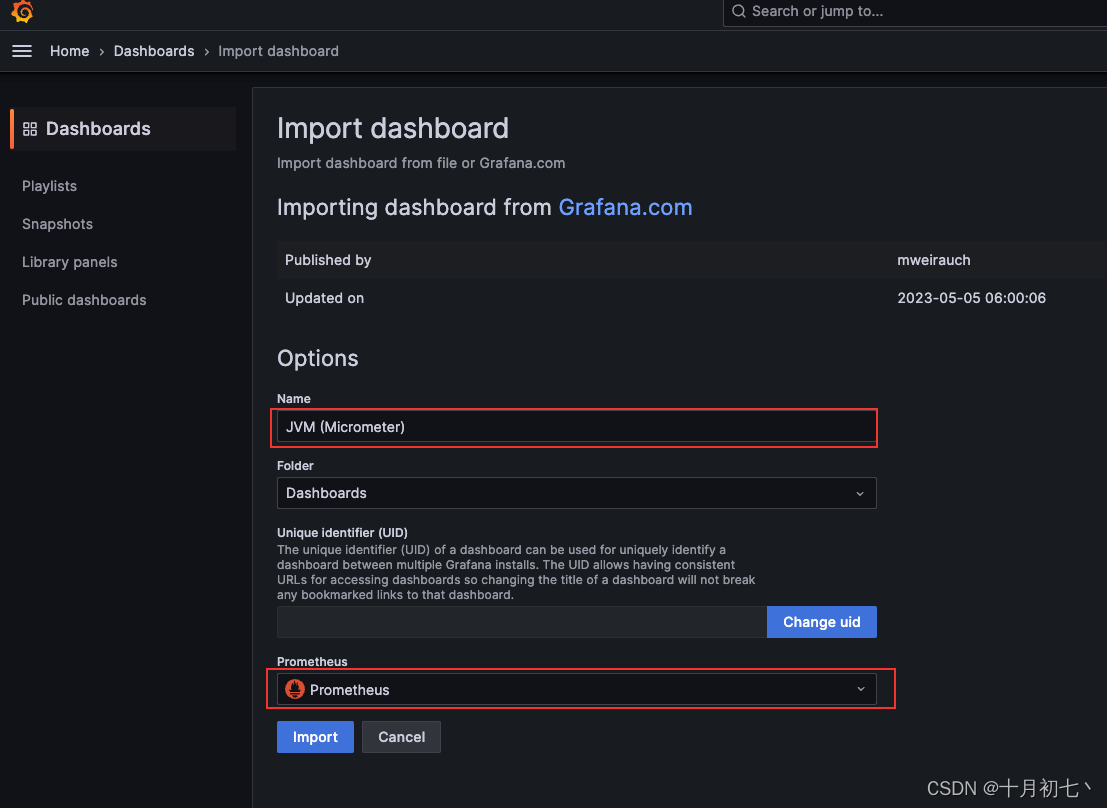
Task: Click the Cancel button
Action: point(401,737)
